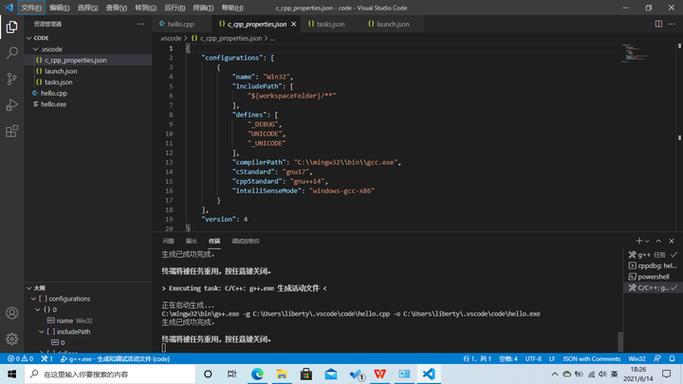683x384 pixels.
Task: Close the terminal panel
Action: pyautogui.click(x=672, y=241)
